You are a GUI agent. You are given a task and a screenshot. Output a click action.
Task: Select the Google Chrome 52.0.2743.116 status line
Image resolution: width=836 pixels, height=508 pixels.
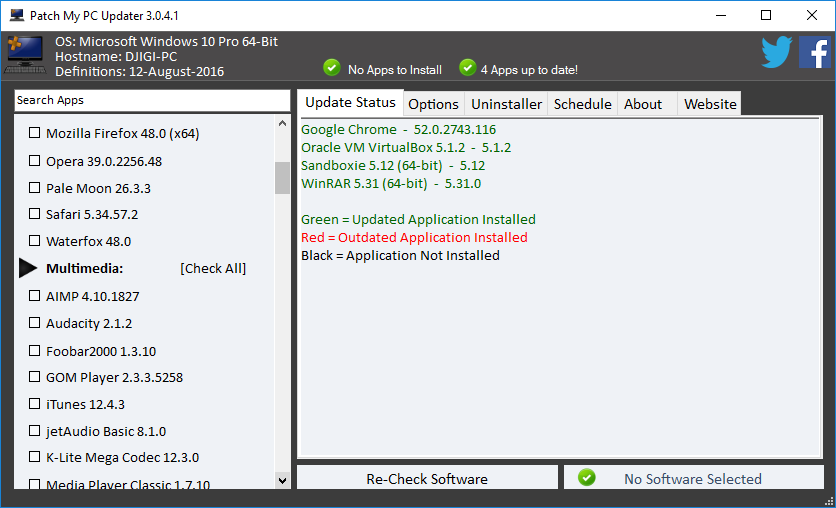(x=398, y=130)
